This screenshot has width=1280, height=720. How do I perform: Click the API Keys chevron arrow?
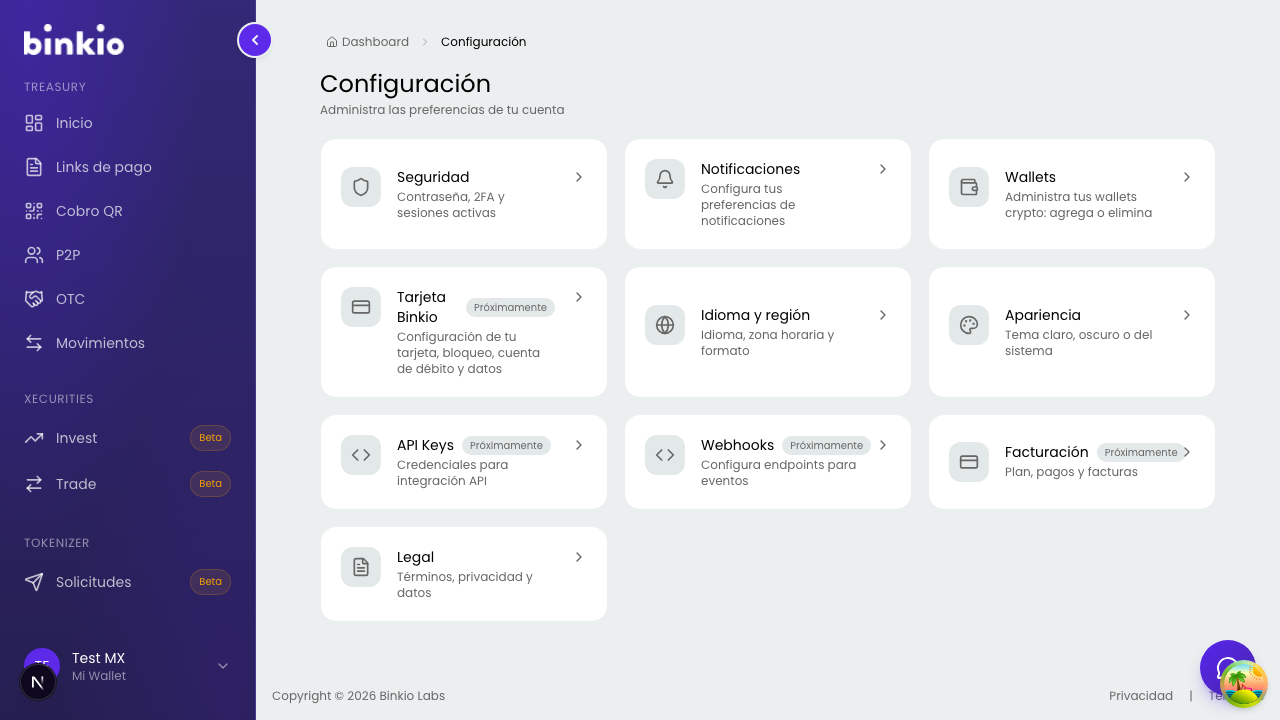point(579,445)
